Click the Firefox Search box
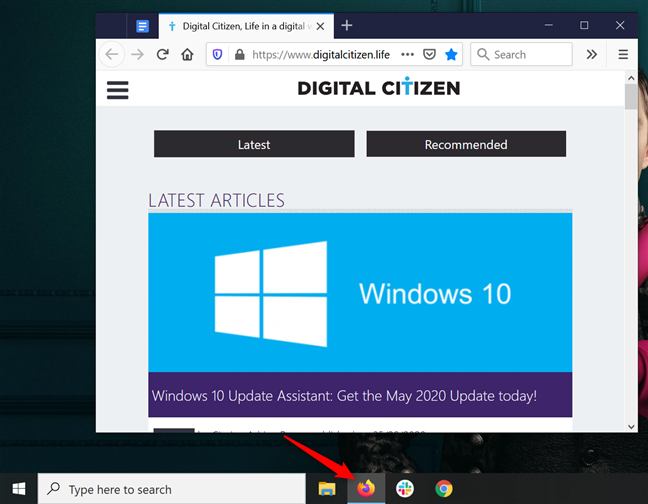This screenshot has width=648, height=504. click(521, 54)
